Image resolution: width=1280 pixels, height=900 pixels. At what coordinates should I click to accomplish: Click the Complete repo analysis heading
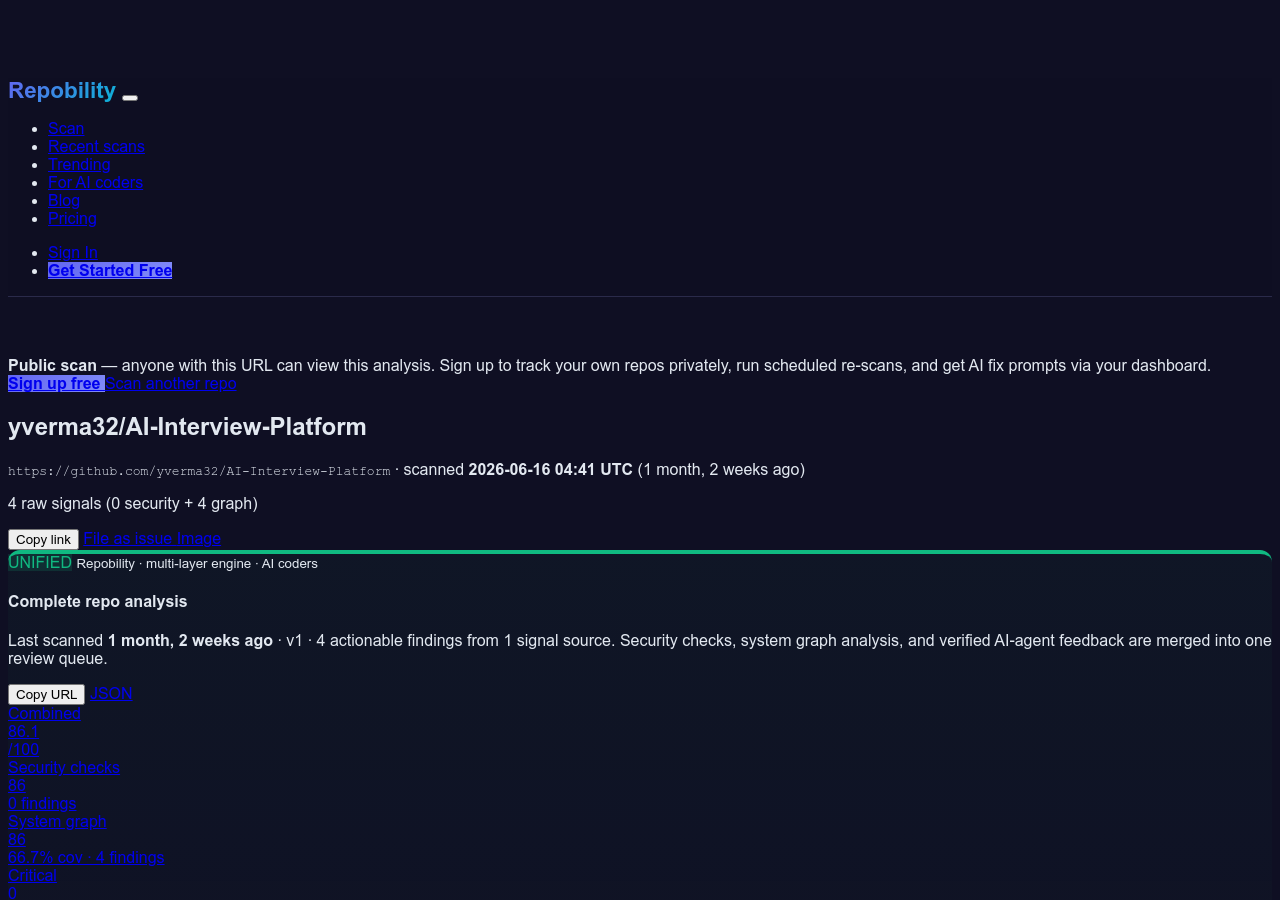tap(98, 601)
